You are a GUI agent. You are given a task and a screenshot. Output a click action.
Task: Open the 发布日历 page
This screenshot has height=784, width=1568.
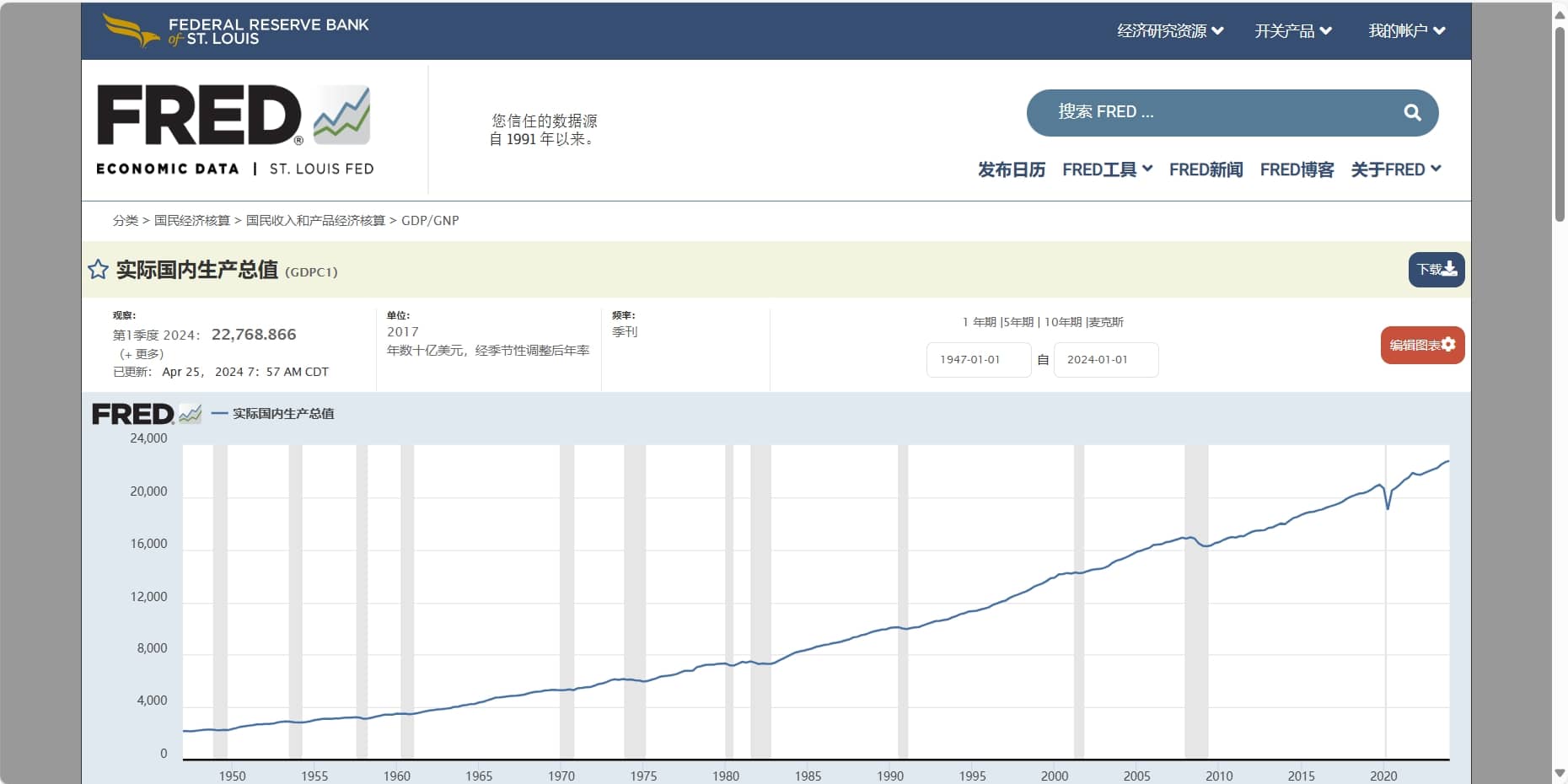(1012, 169)
